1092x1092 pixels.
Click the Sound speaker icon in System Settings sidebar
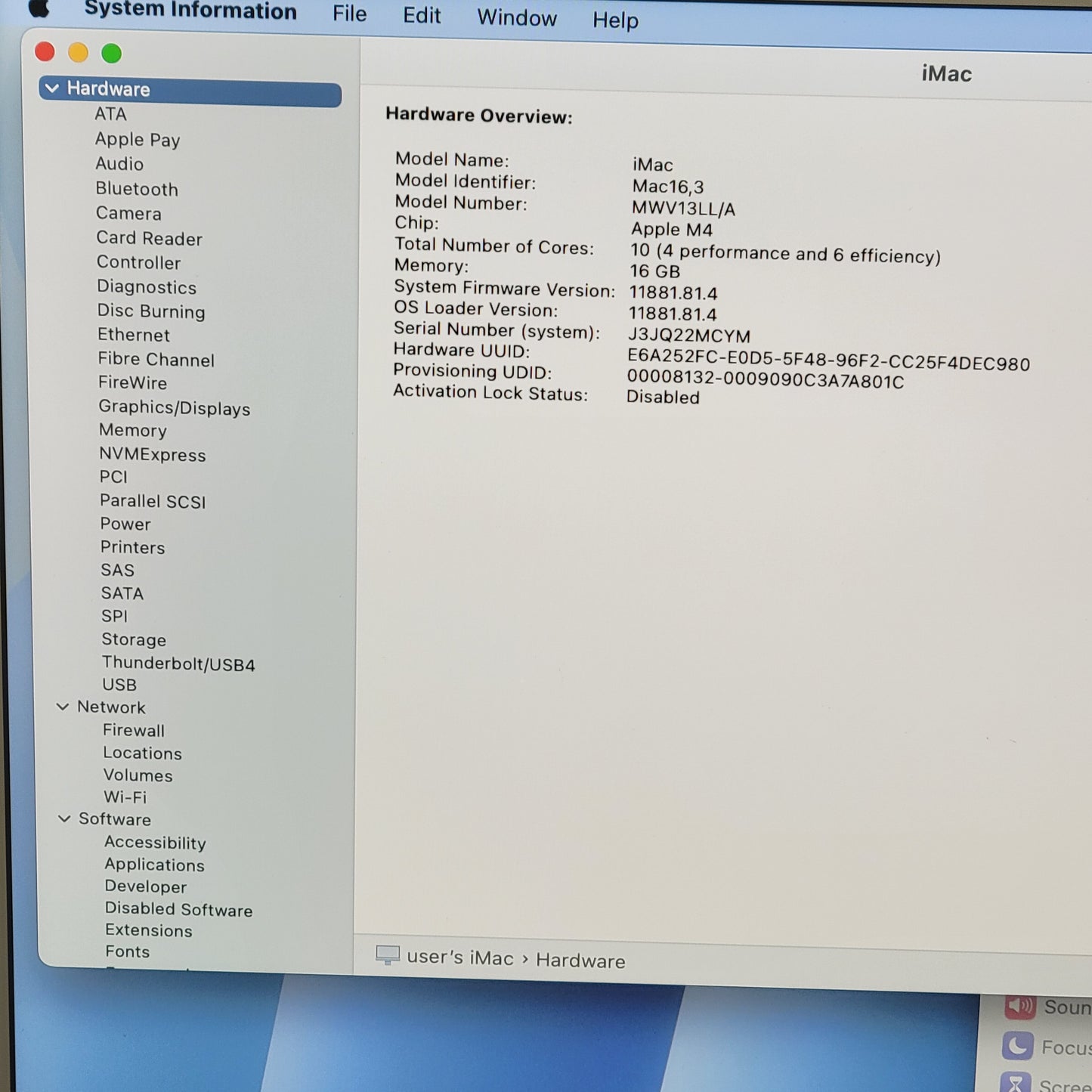[1020, 1007]
